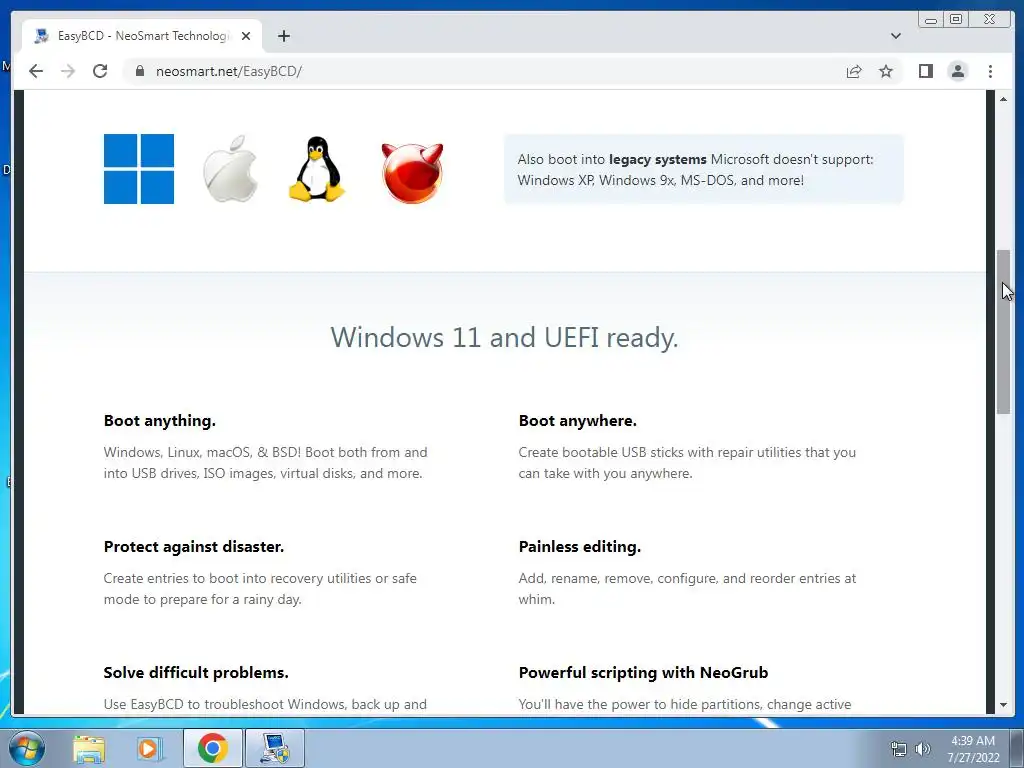Viewport: 1024px width, 768px height.
Task: Open the Windows Start menu orb
Action: 26,748
